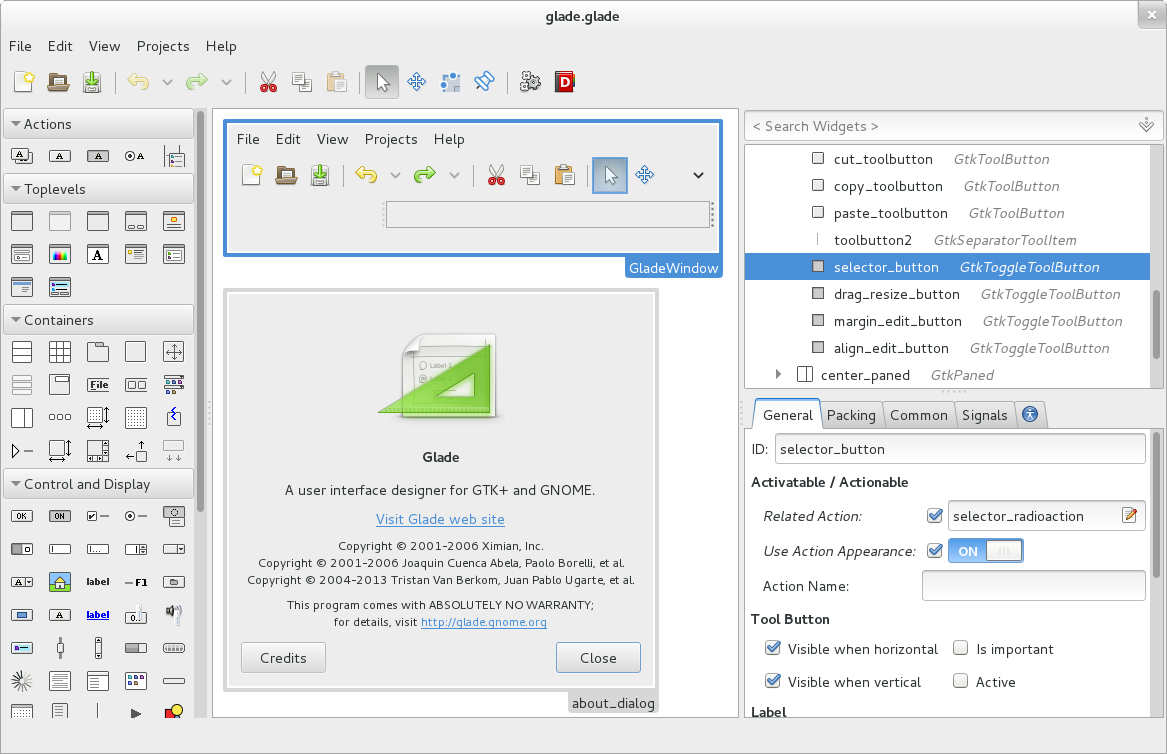Viewport: 1167px width, 754px height.
Task: Expand the center_paned tree node
Action: 778,374
